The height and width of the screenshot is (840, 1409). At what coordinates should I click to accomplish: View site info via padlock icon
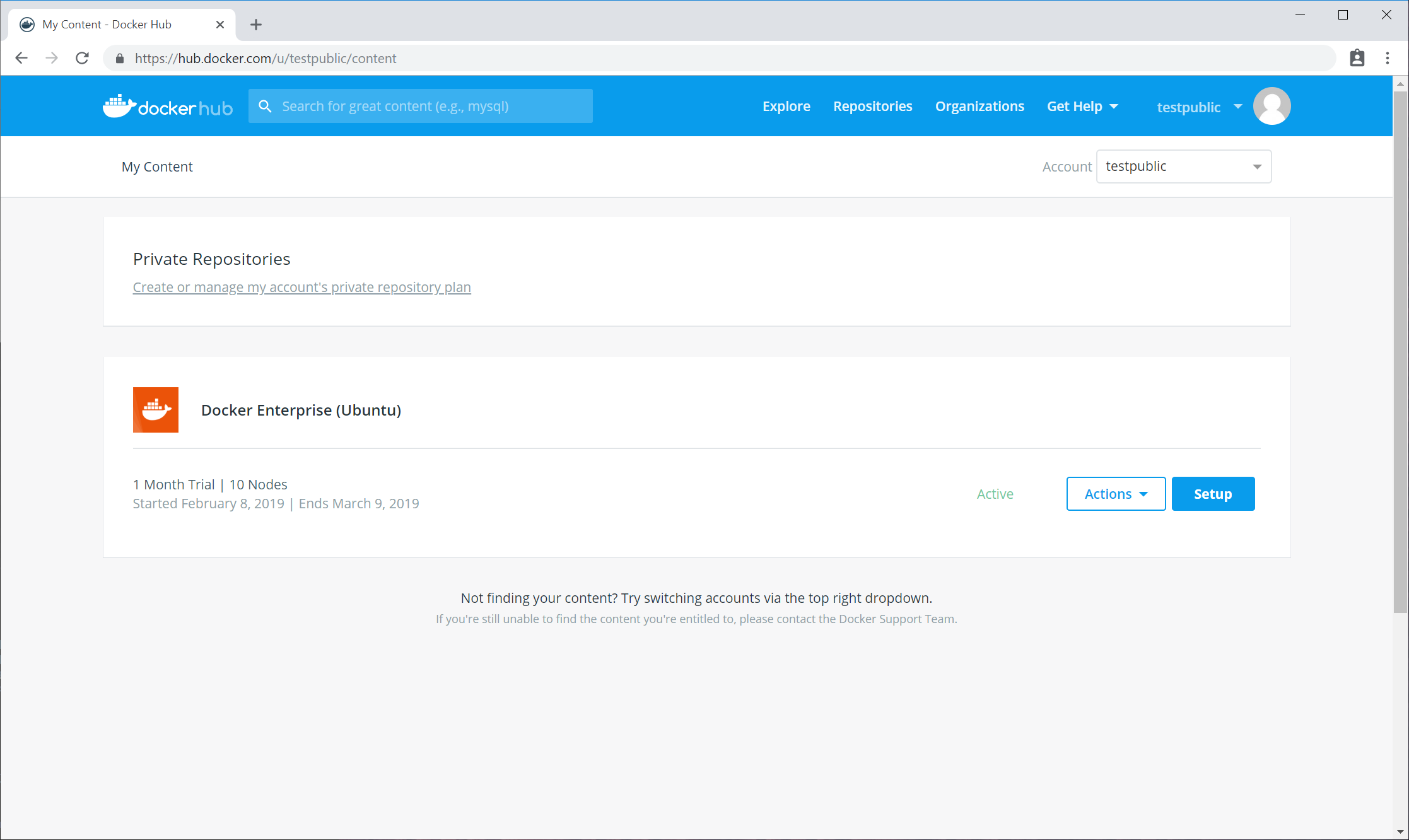(x=120, y=59)
